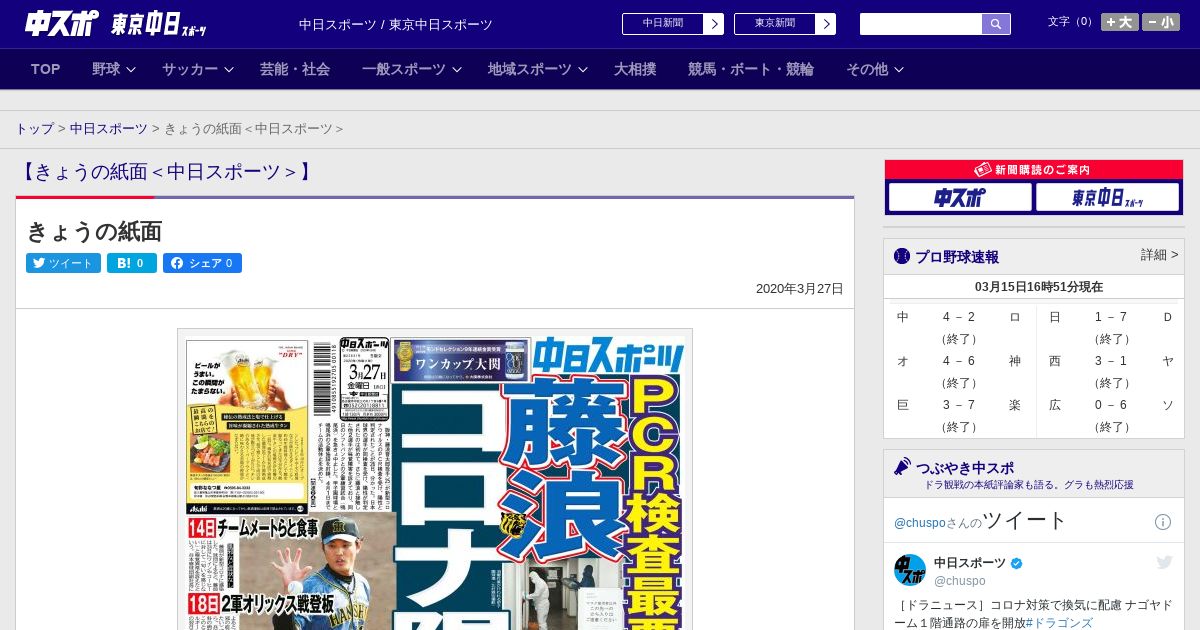Open プロ野球速報 詳細 link
This screenshot has width=1200, height=630.
(x=1159, y=255)
